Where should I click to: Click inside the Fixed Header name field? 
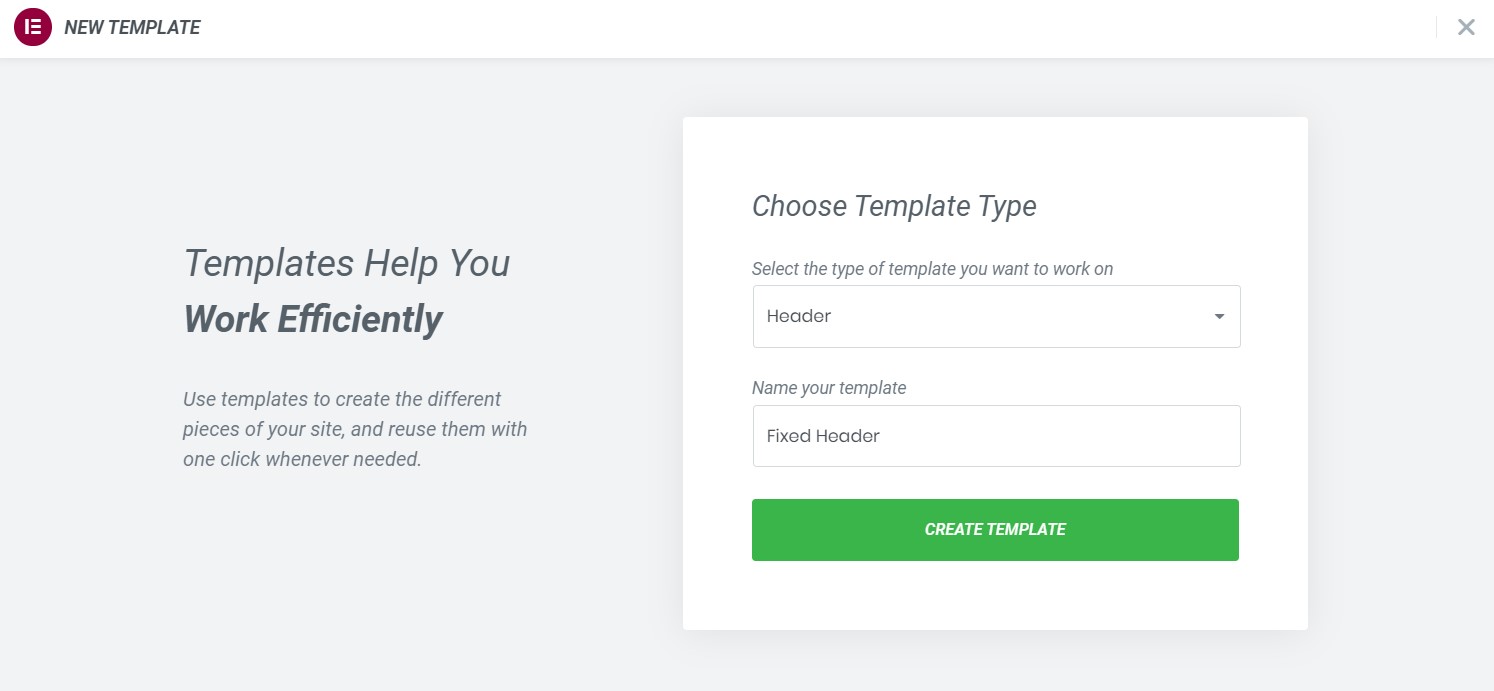click(x=996, y=436)
